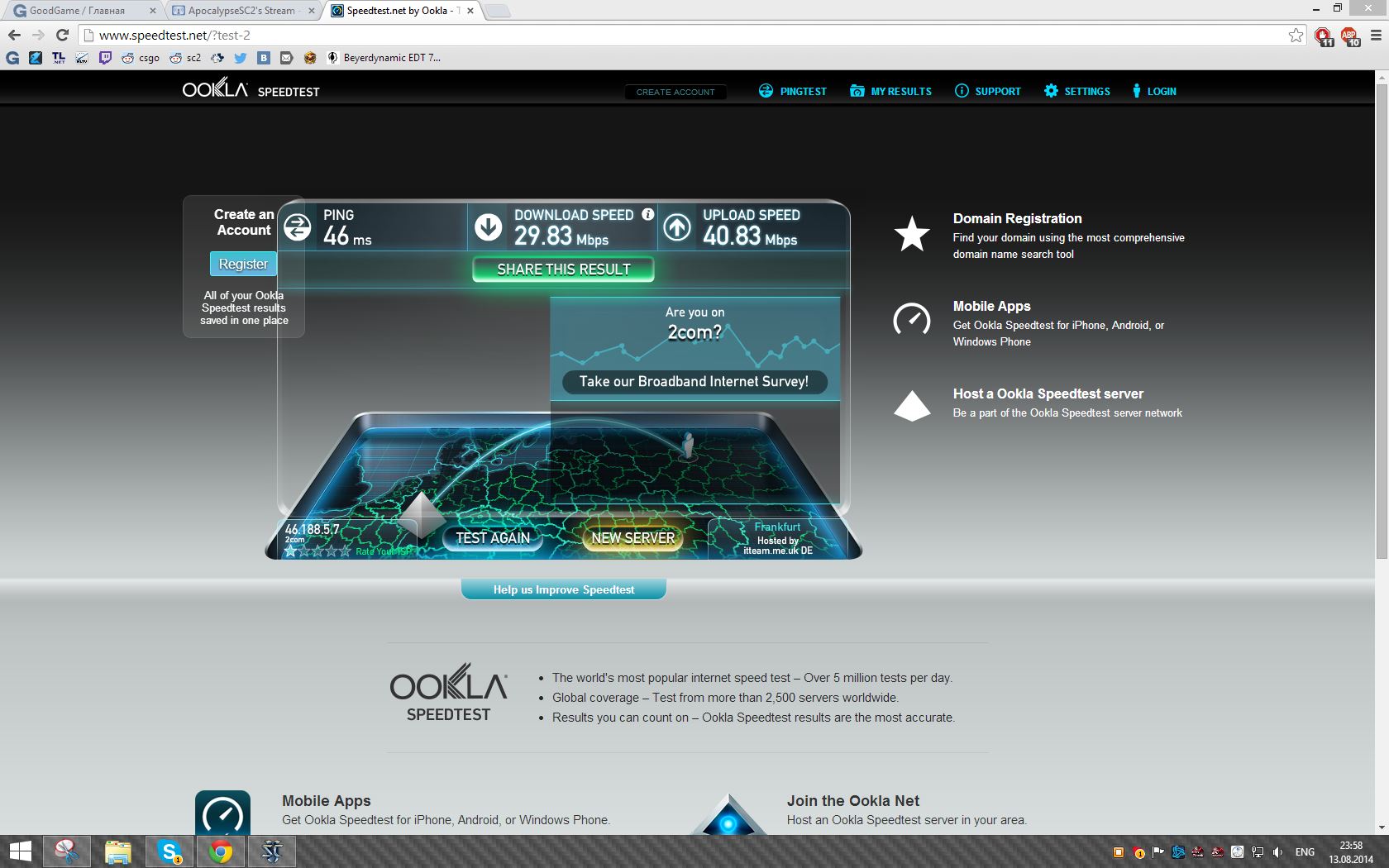1389x868 pixels.
Task: Click the volume speaker tray icon
Action: [x=1278, y=852]
